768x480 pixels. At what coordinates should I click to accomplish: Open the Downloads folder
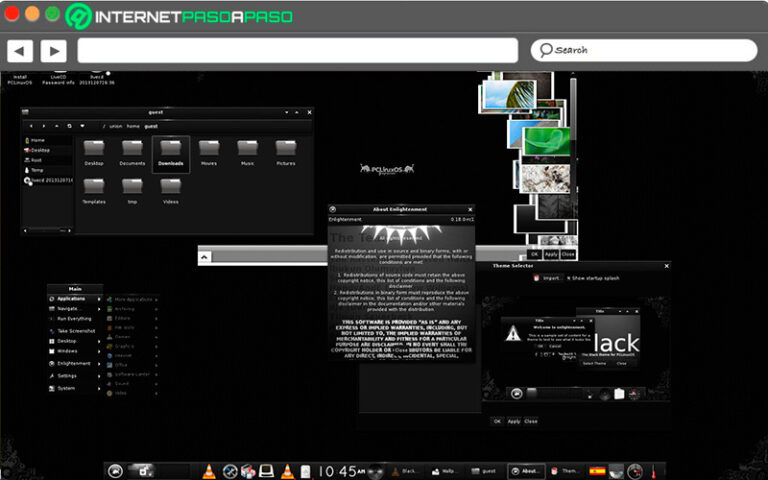(x=171, y=152)
